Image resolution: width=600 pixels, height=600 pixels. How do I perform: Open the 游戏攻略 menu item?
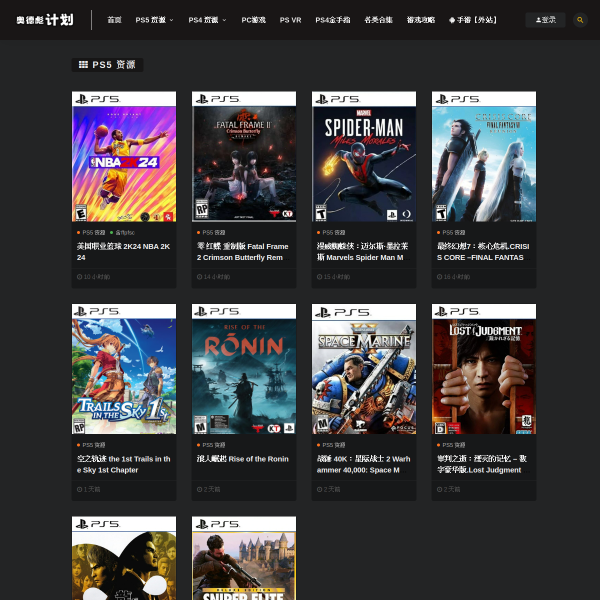[x=421, y=20]
